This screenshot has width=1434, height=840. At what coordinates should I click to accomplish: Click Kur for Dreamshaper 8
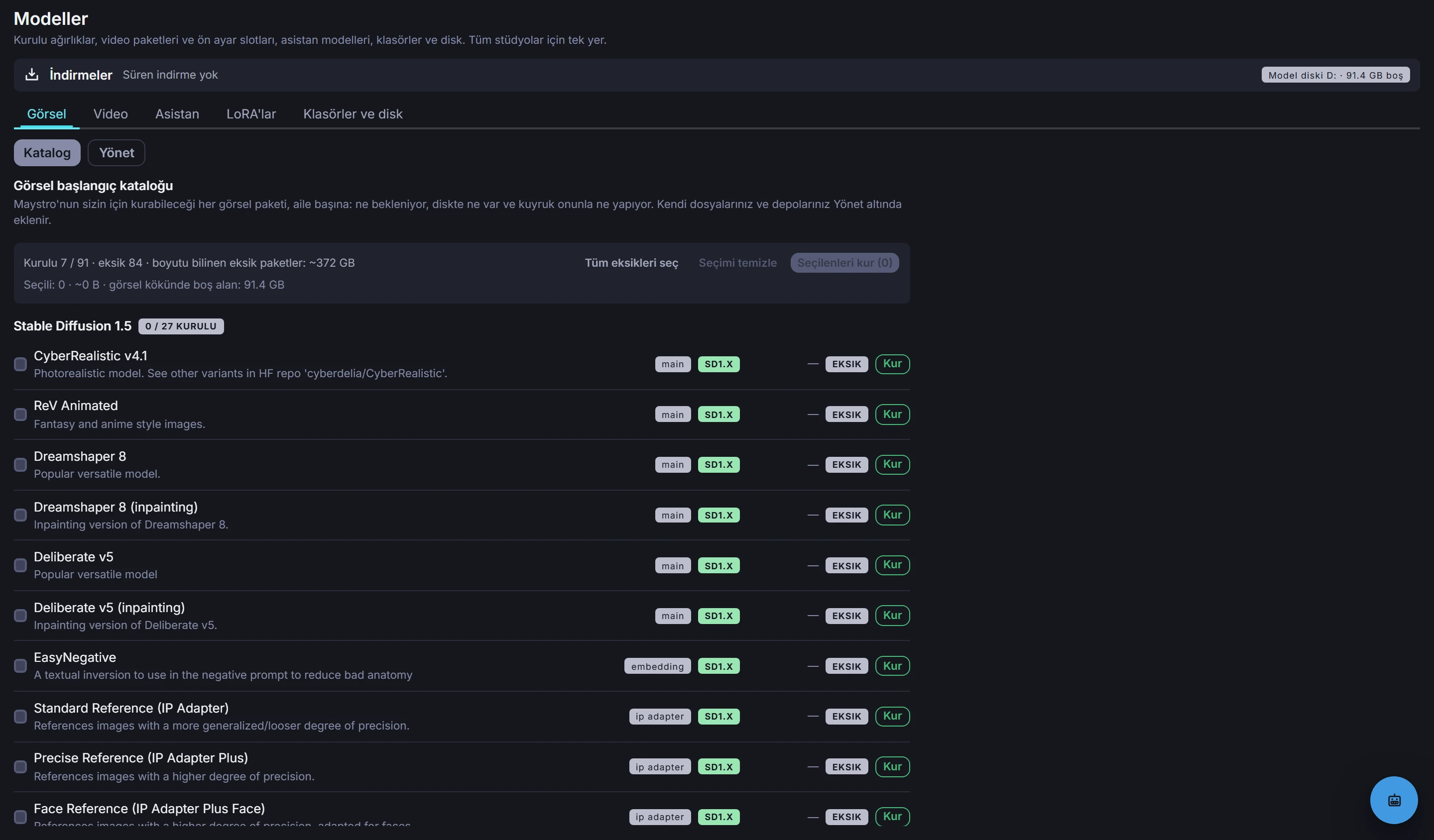pos(892,465)
